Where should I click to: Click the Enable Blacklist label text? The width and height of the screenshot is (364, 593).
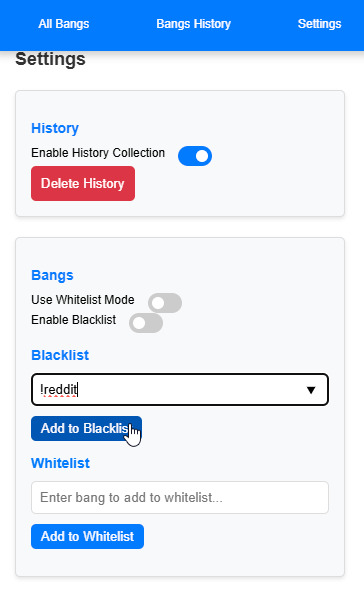click(x=74, y=320)
